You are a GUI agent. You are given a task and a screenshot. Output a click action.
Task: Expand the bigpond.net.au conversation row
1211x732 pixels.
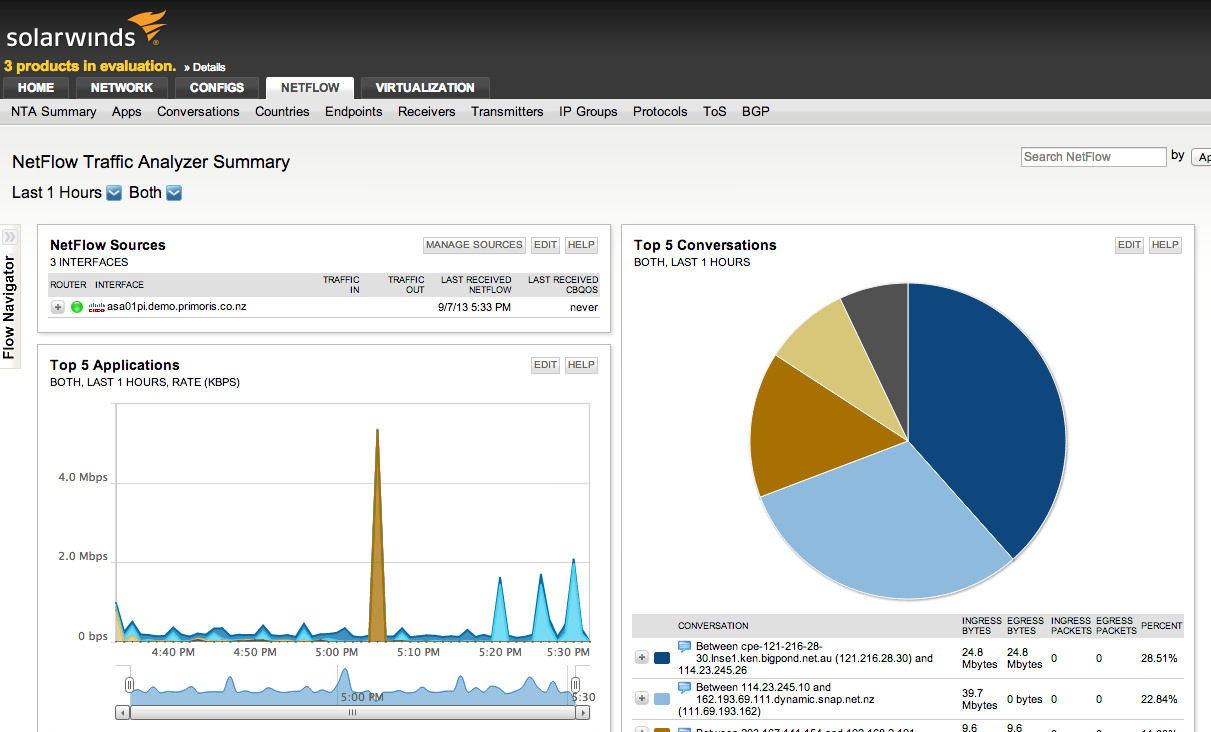pos(642,657)
